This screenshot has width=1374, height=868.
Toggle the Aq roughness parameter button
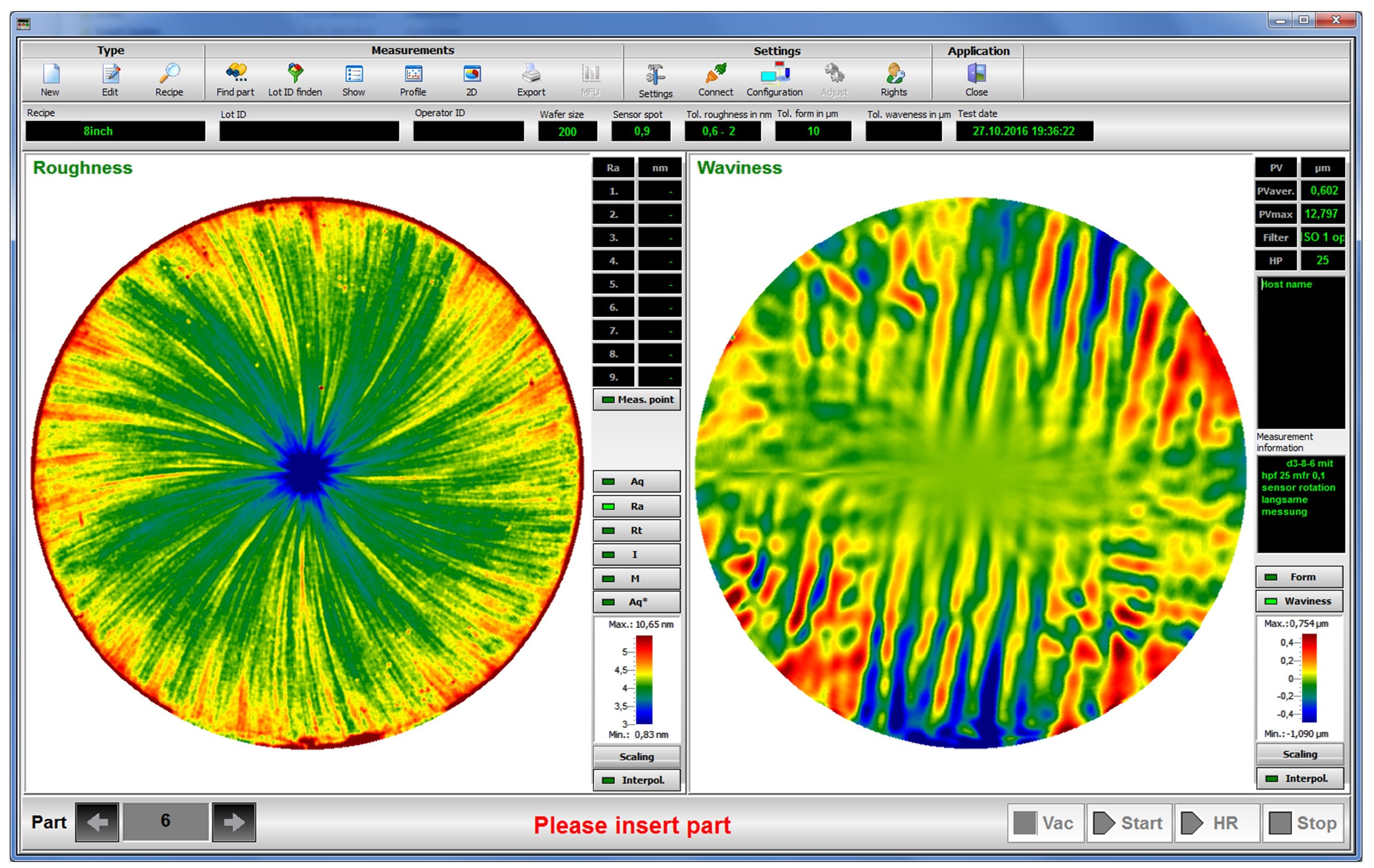(636, 482)
